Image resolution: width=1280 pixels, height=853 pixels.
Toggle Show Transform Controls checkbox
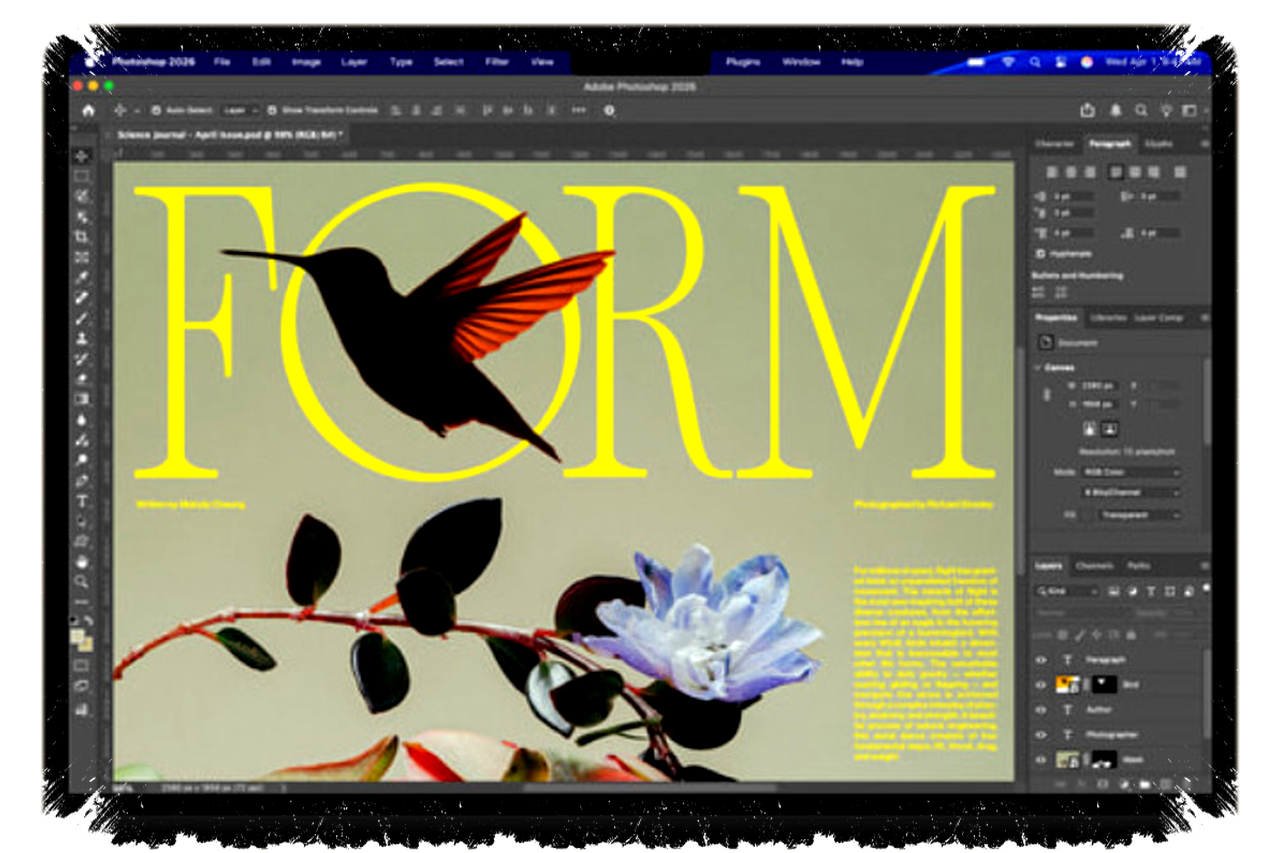coord(273,110)
